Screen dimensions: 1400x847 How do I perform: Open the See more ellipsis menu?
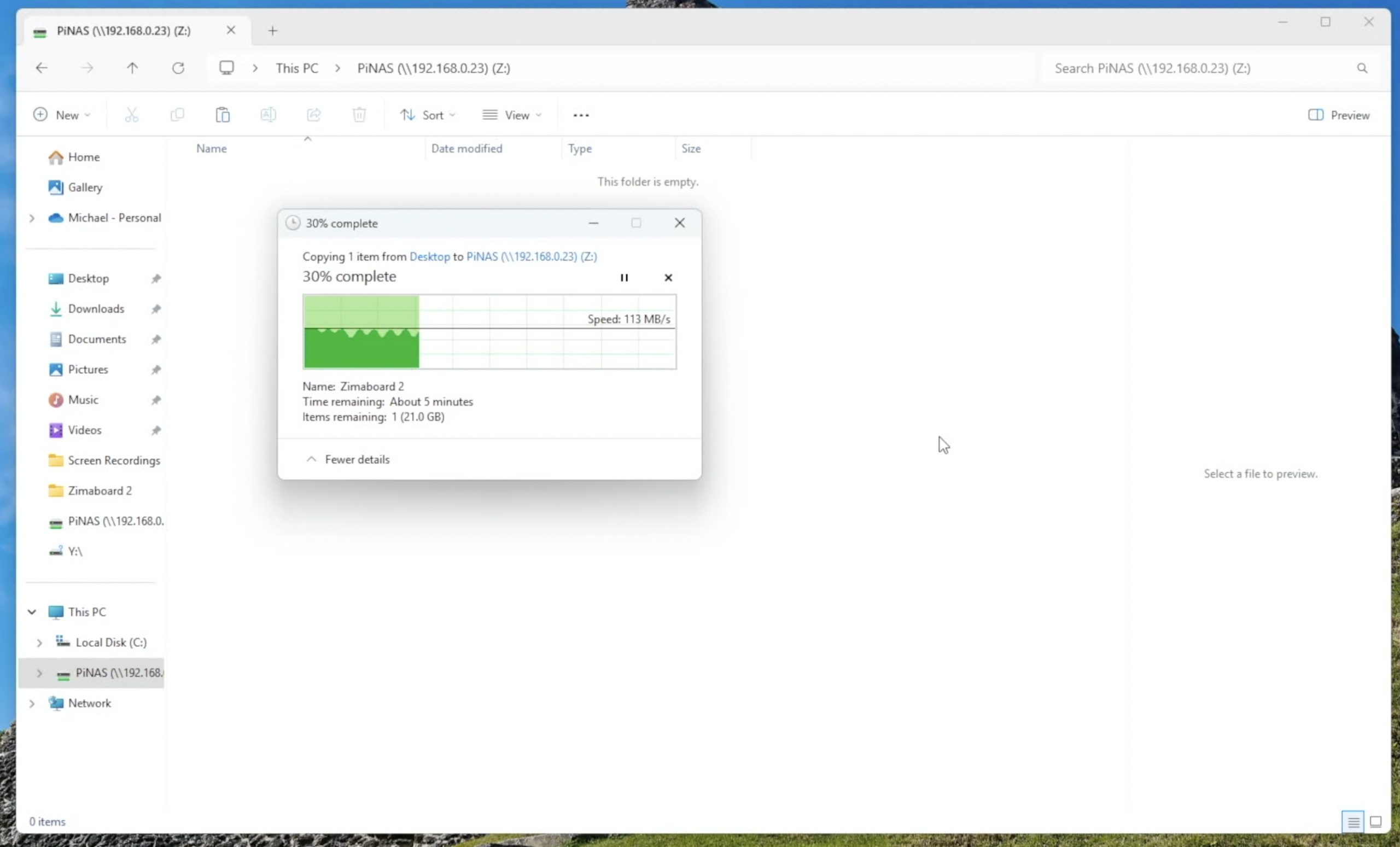pyautogui.click(x=581, y=115)
